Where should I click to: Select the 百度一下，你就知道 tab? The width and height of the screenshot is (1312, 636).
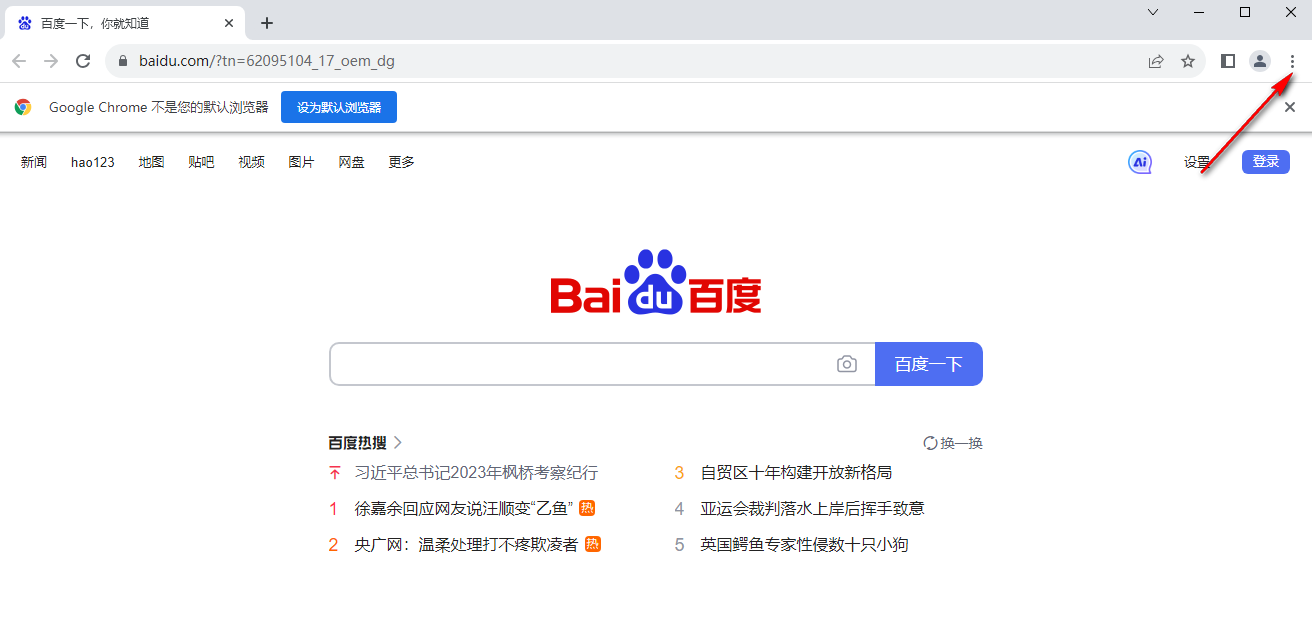coord(127,23)
